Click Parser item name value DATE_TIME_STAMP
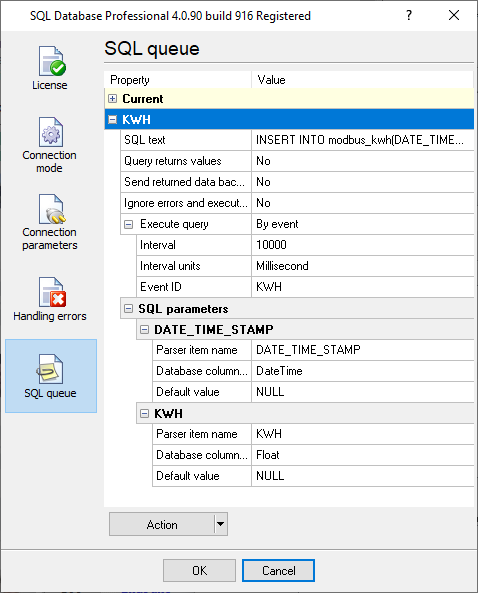Image resolution: width=478 pixels, height=593 pixels. (x=362, y=350)
